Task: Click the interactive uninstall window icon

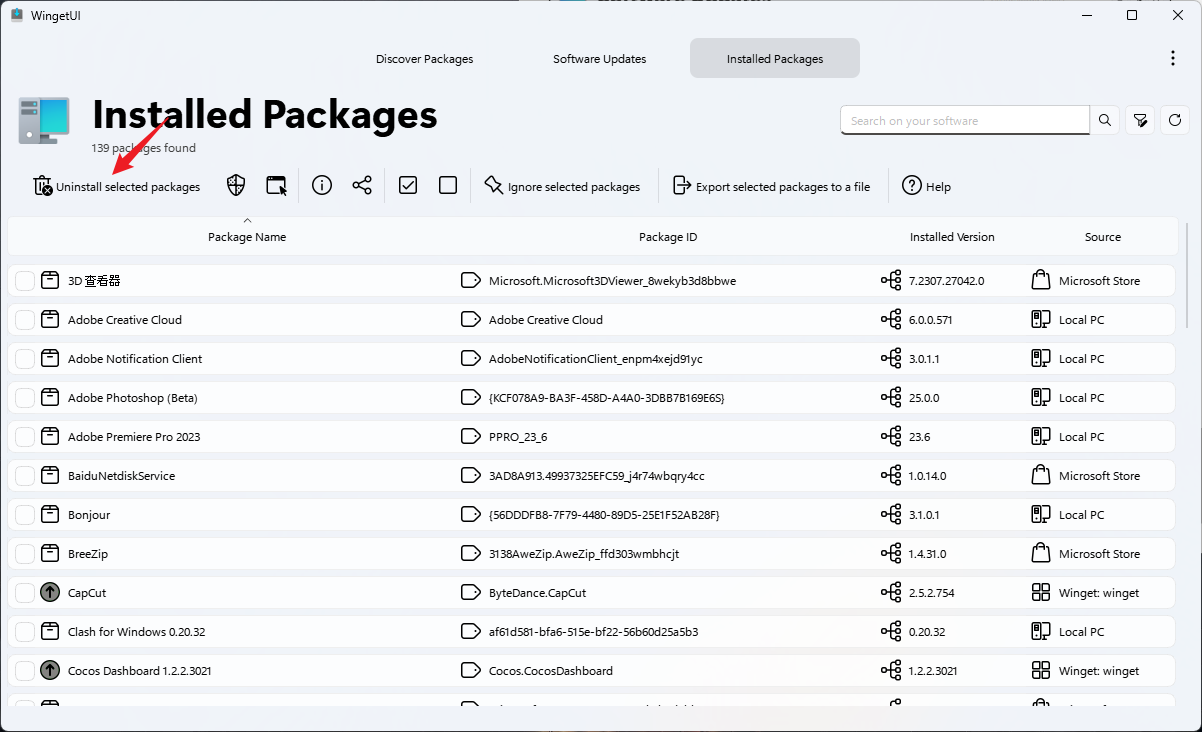Action: pos(277,186)
